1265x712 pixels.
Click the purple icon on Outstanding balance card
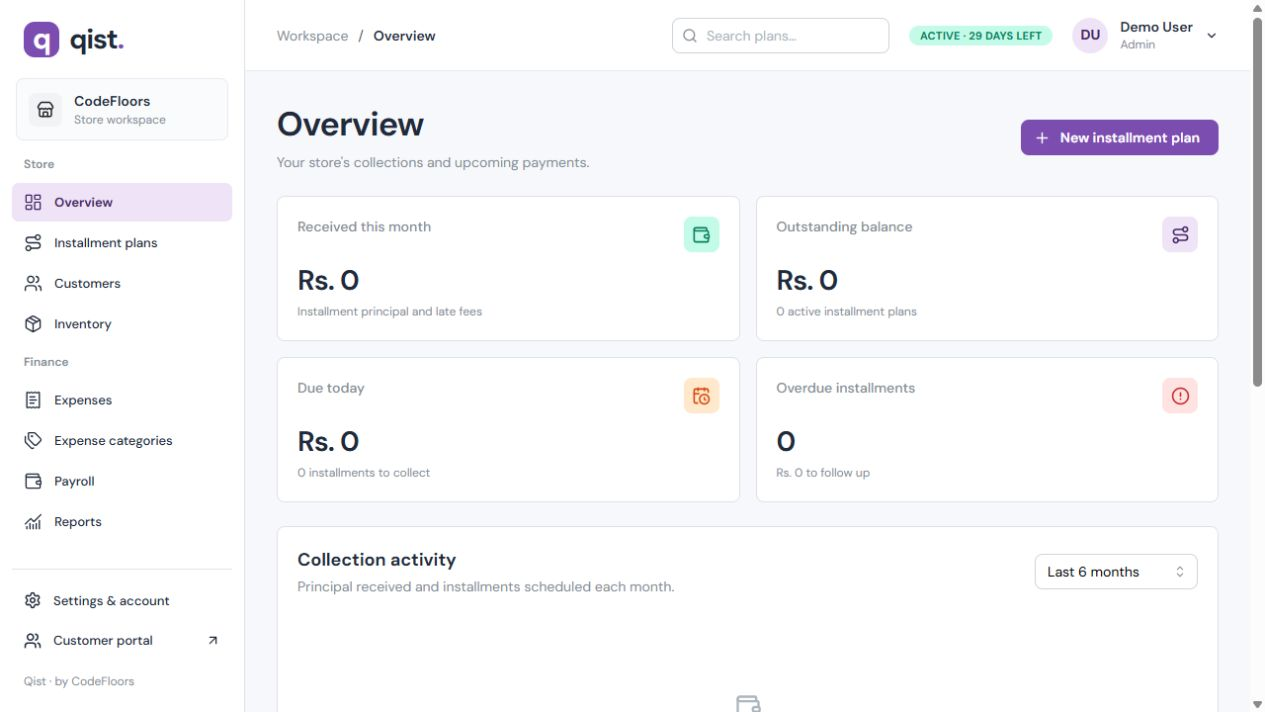1180,235
